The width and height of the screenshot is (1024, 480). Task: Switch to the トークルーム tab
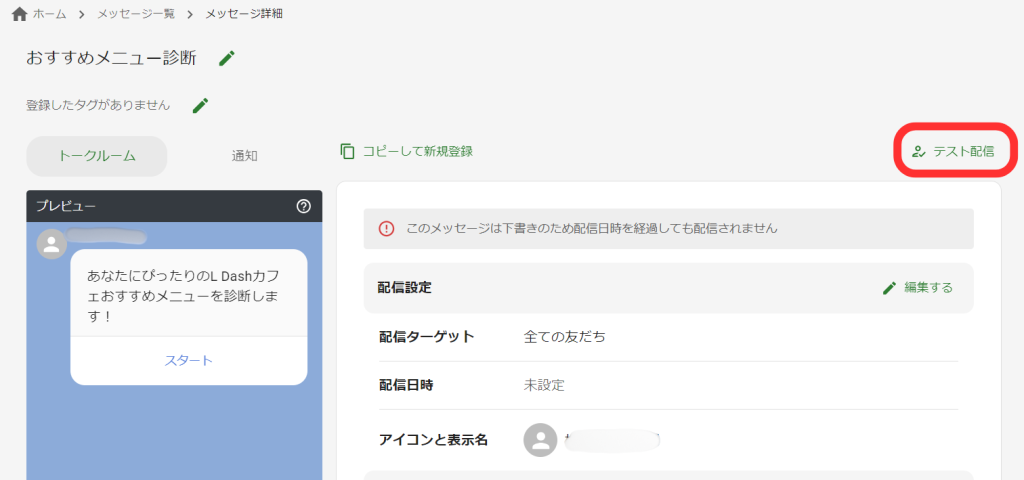tap(97, 156)
